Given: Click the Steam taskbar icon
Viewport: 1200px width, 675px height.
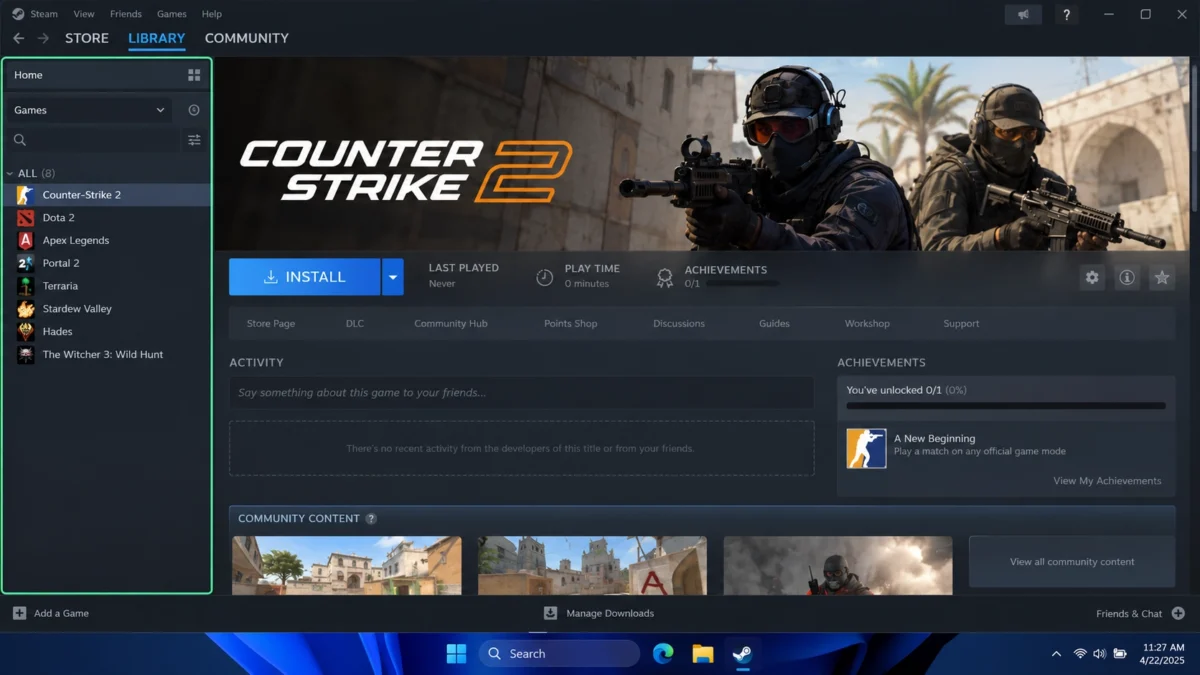Looking at the screenshot, I should coord(742,654).
